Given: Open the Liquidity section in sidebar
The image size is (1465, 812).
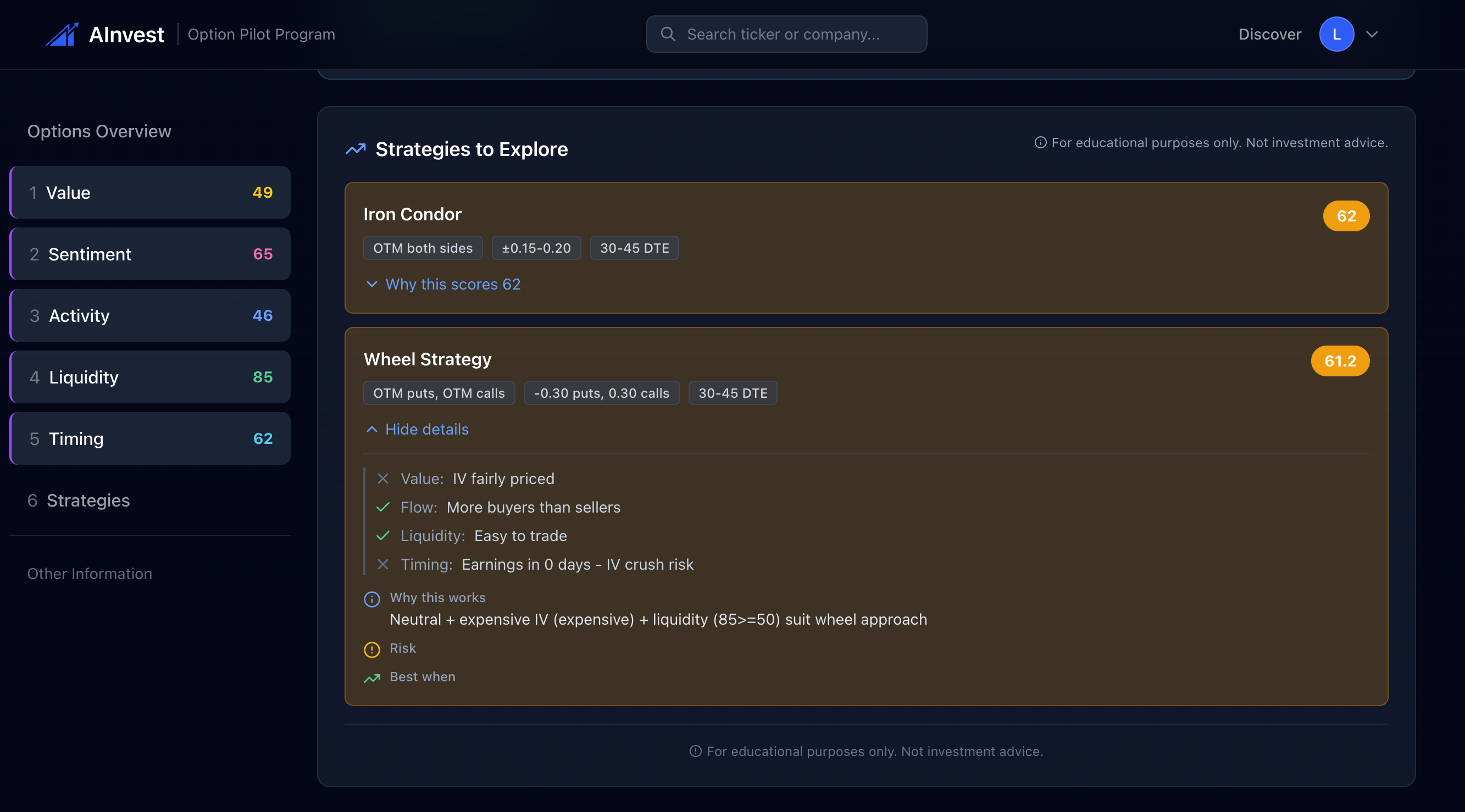Looking at the screenshot, I should [150, 377].
